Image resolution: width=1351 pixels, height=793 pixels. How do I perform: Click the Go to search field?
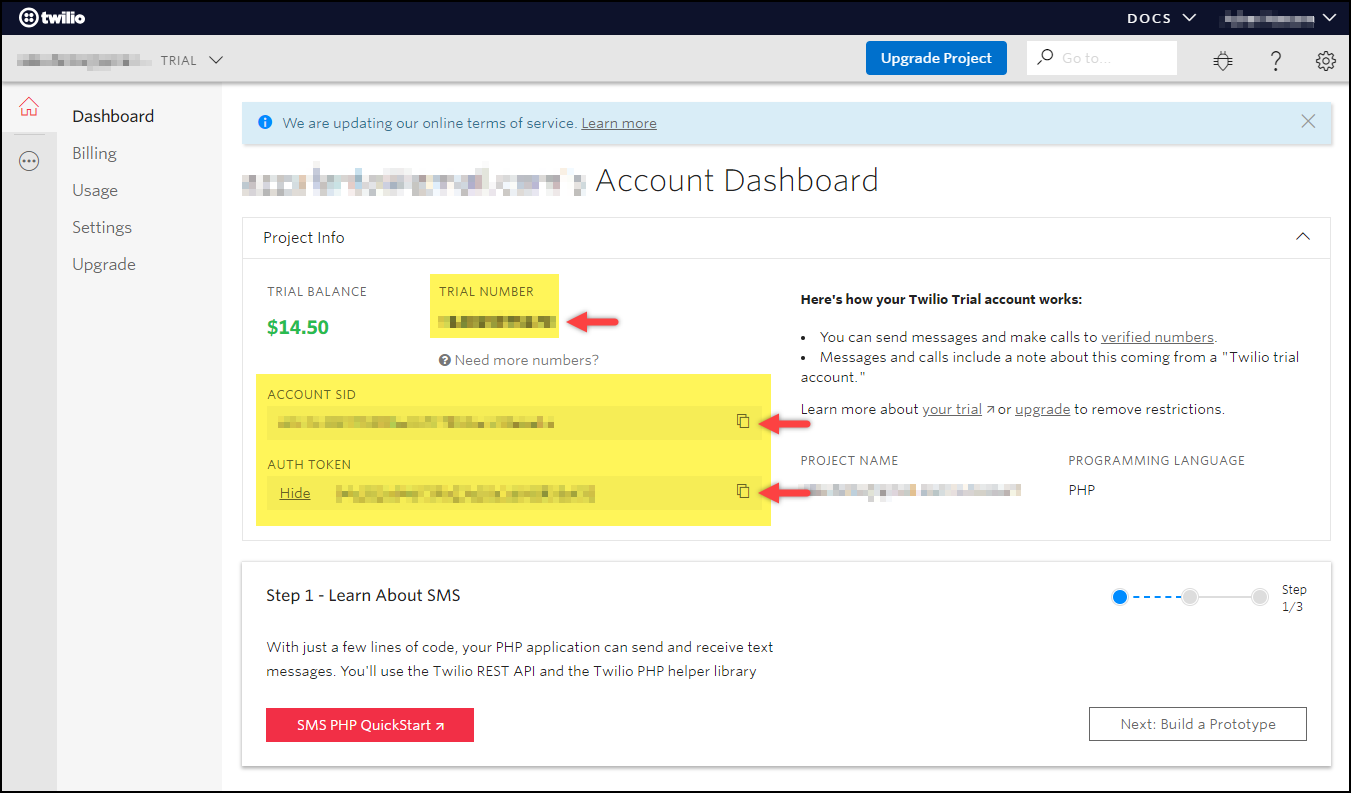(x=1102, y=58)
